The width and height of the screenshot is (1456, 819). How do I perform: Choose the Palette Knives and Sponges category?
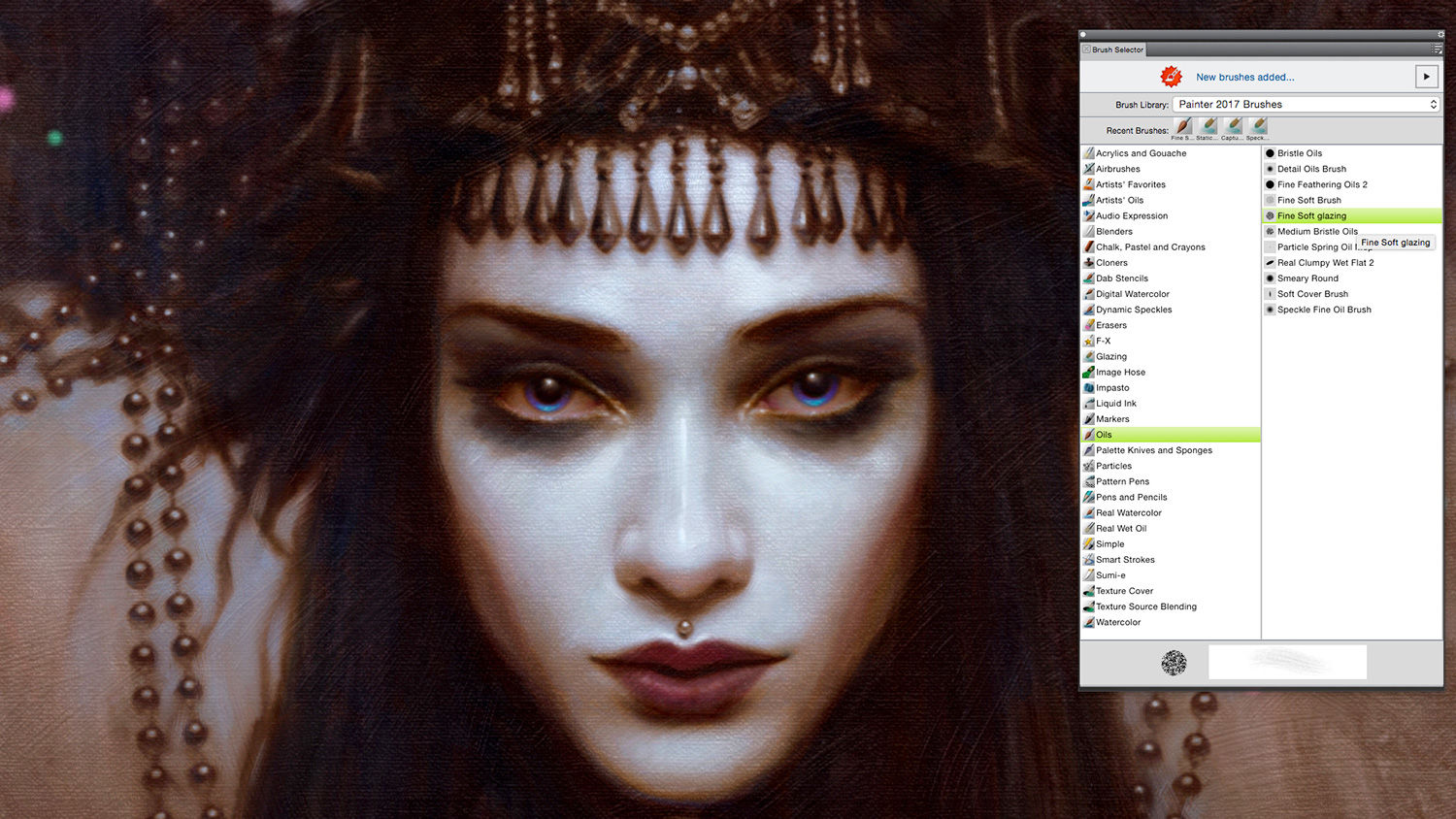pos(1153,450)
